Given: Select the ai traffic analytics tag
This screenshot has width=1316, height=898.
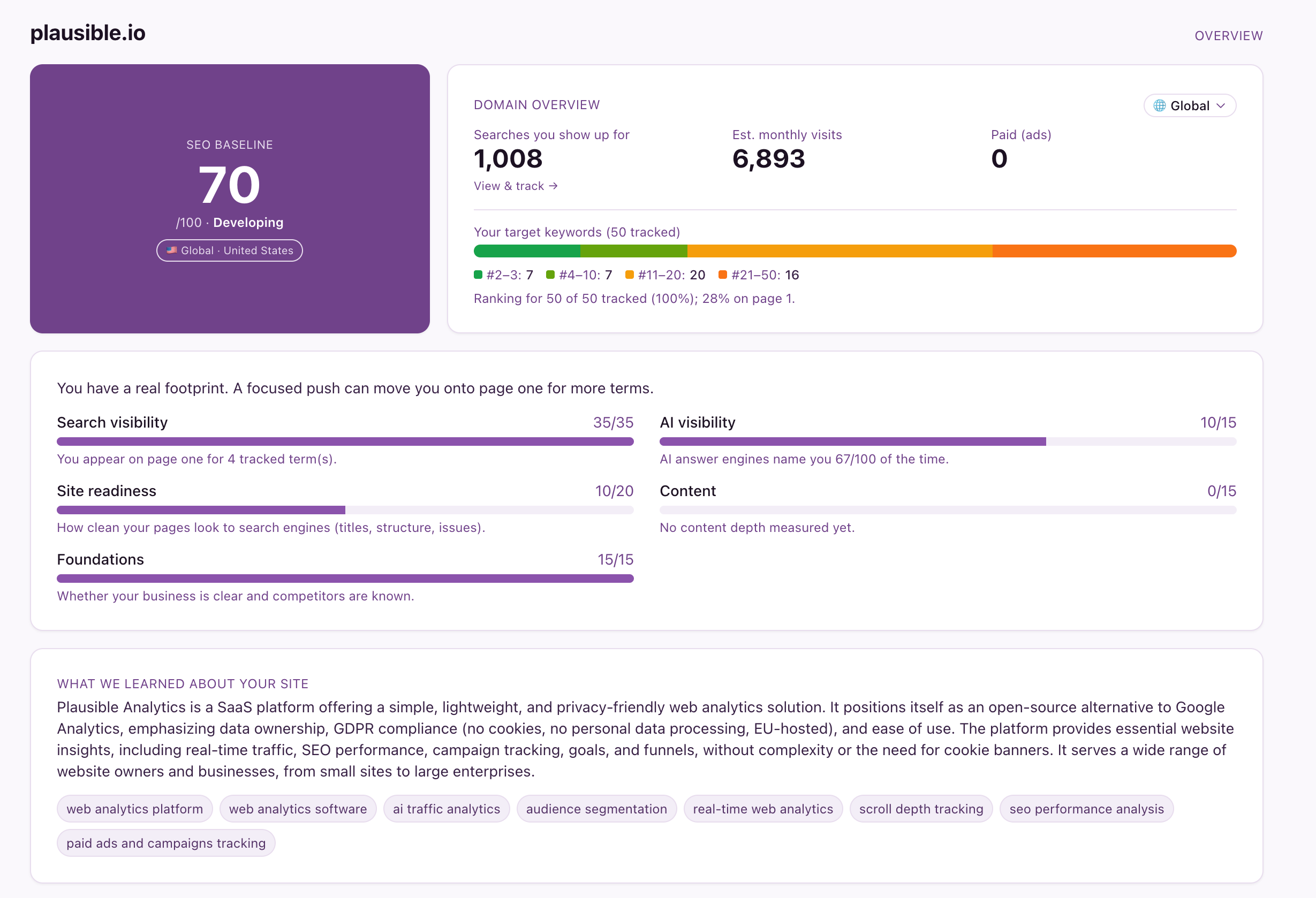Looking at the screenshot, I should point(446,809).
